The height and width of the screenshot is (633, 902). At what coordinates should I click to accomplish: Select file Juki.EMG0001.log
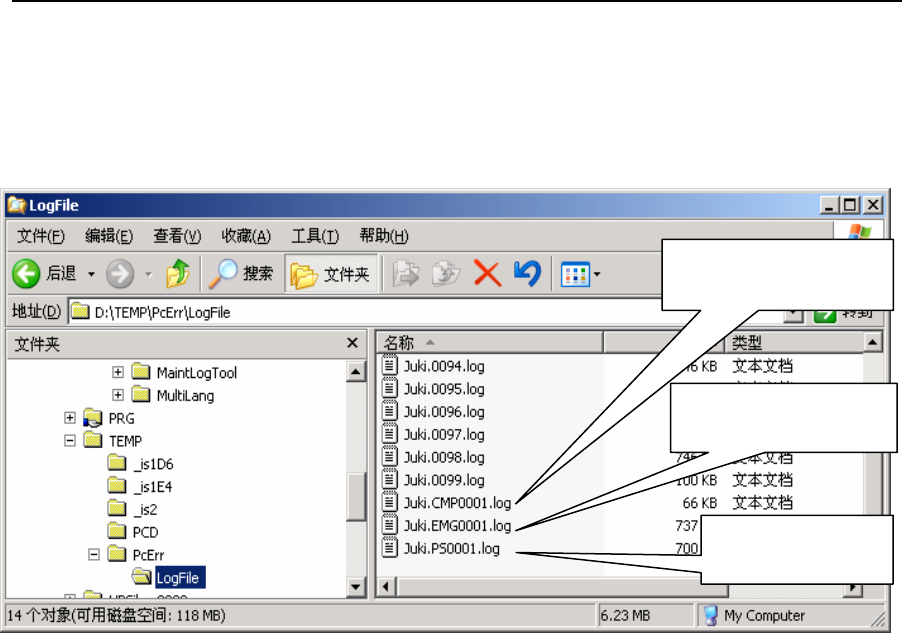457,526
